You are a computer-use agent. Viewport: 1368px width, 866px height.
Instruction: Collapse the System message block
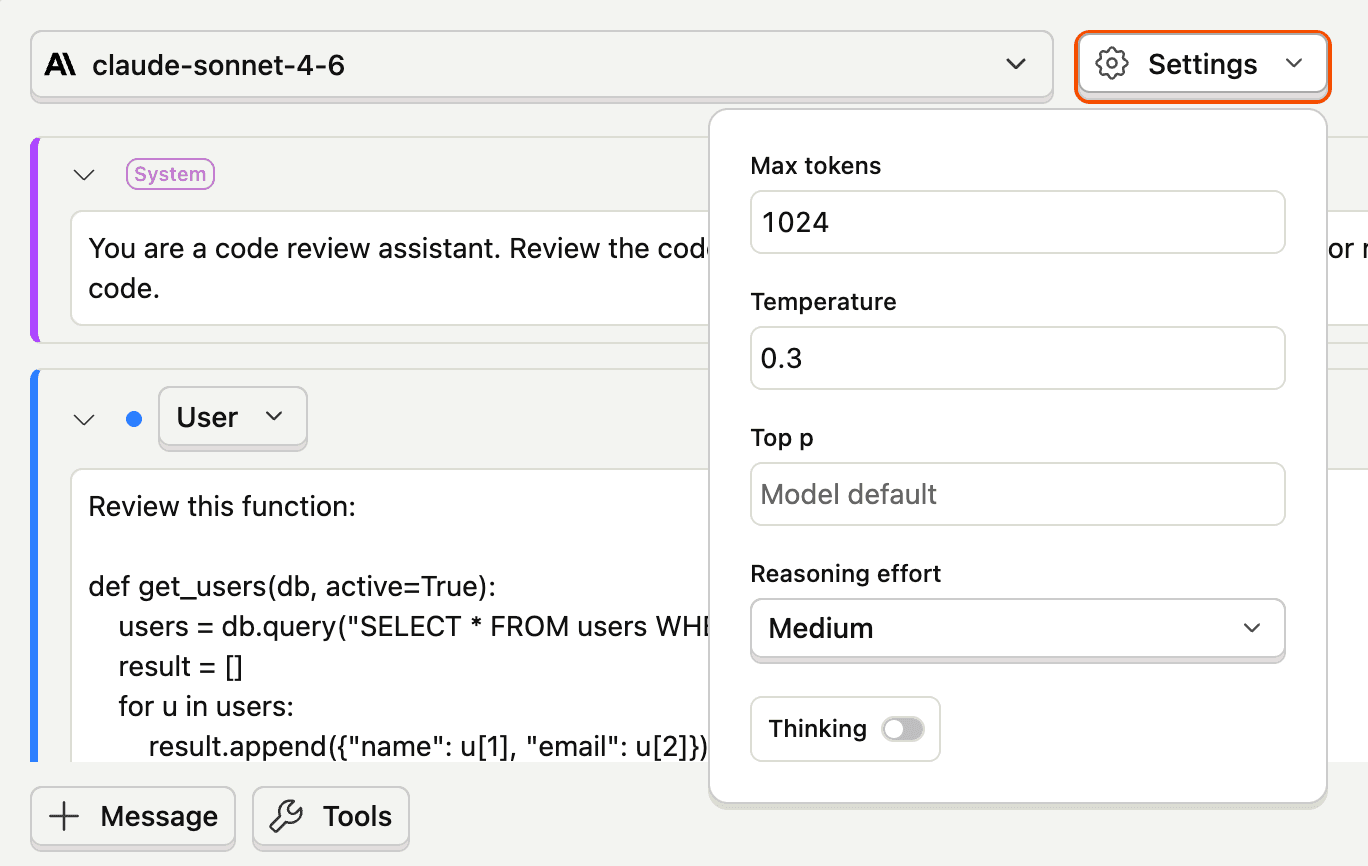(x=85, y=175)
